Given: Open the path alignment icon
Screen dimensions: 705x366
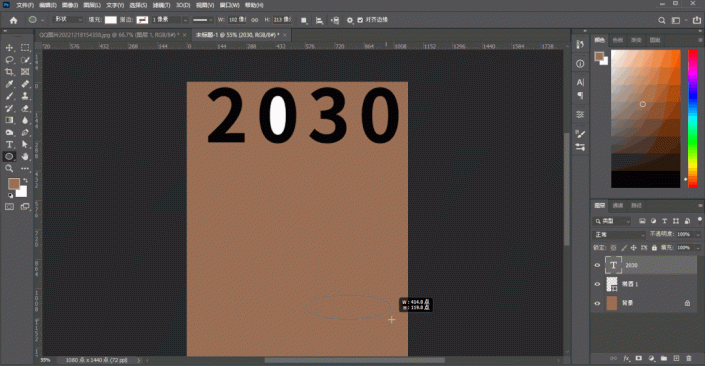Looking at the screenshot, I should (x=319, y=20).
